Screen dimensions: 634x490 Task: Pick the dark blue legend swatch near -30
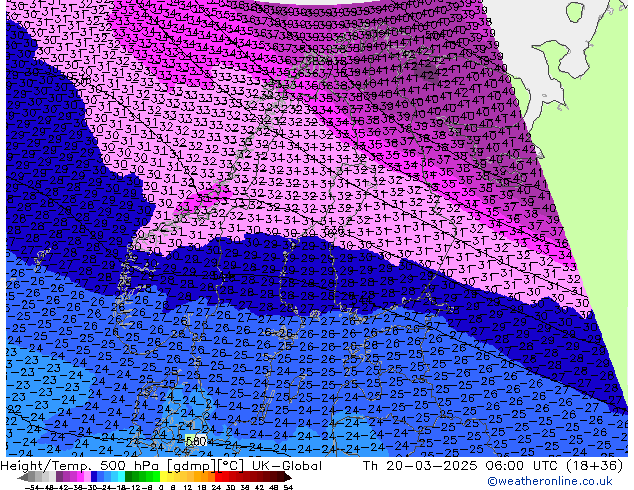pyautogui.click(x=94, y=477)
